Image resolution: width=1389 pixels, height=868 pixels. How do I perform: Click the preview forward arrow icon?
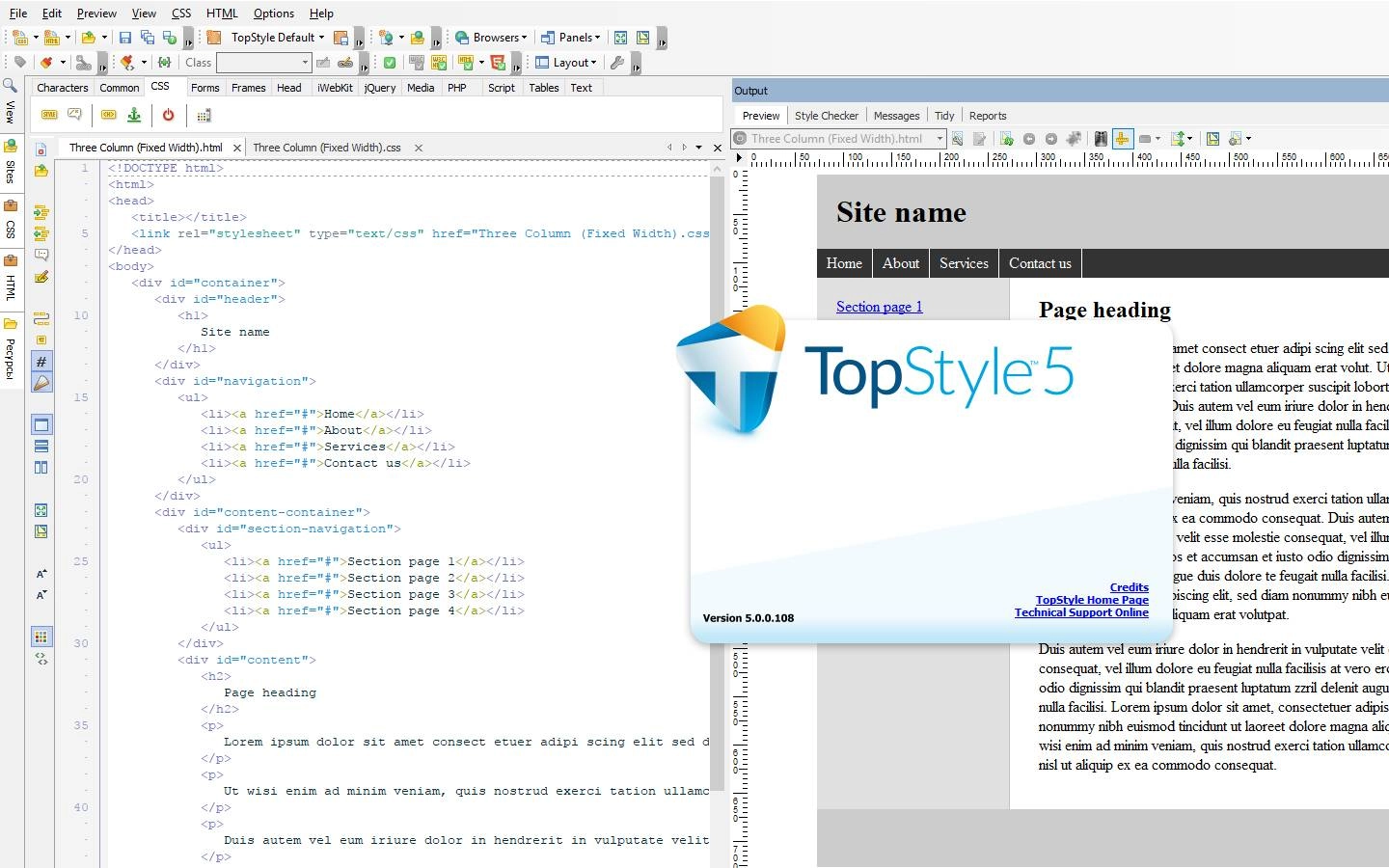point(1051,139)
